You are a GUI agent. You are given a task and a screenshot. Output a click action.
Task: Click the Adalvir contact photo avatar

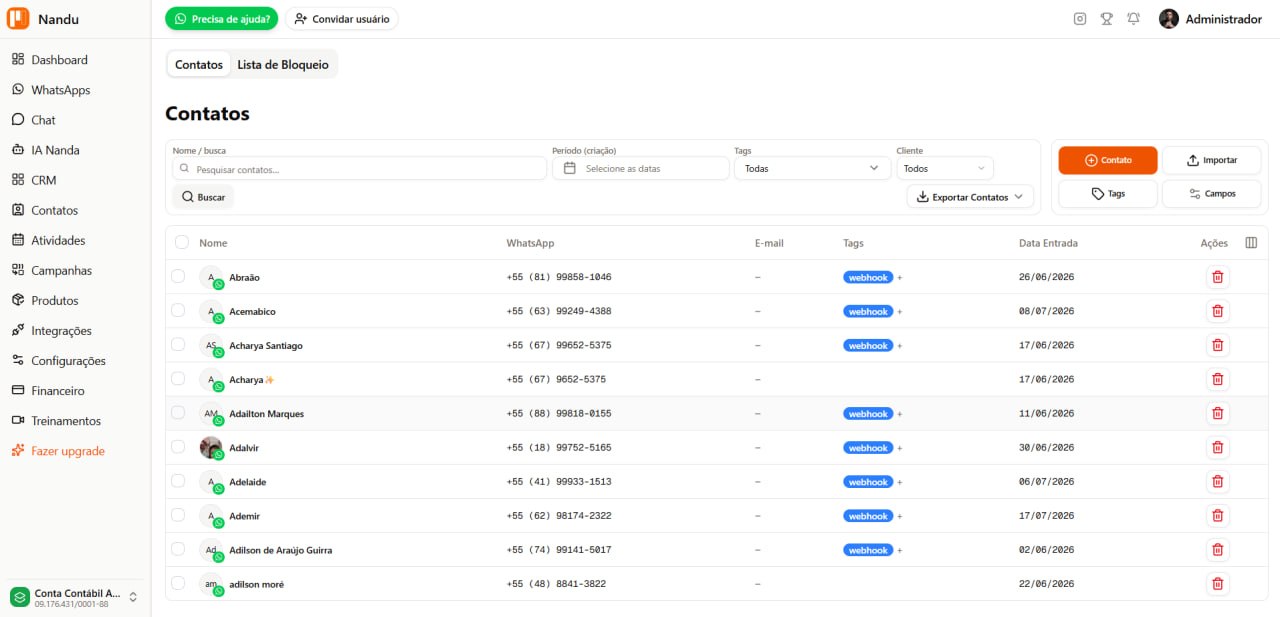click(211, 447)
